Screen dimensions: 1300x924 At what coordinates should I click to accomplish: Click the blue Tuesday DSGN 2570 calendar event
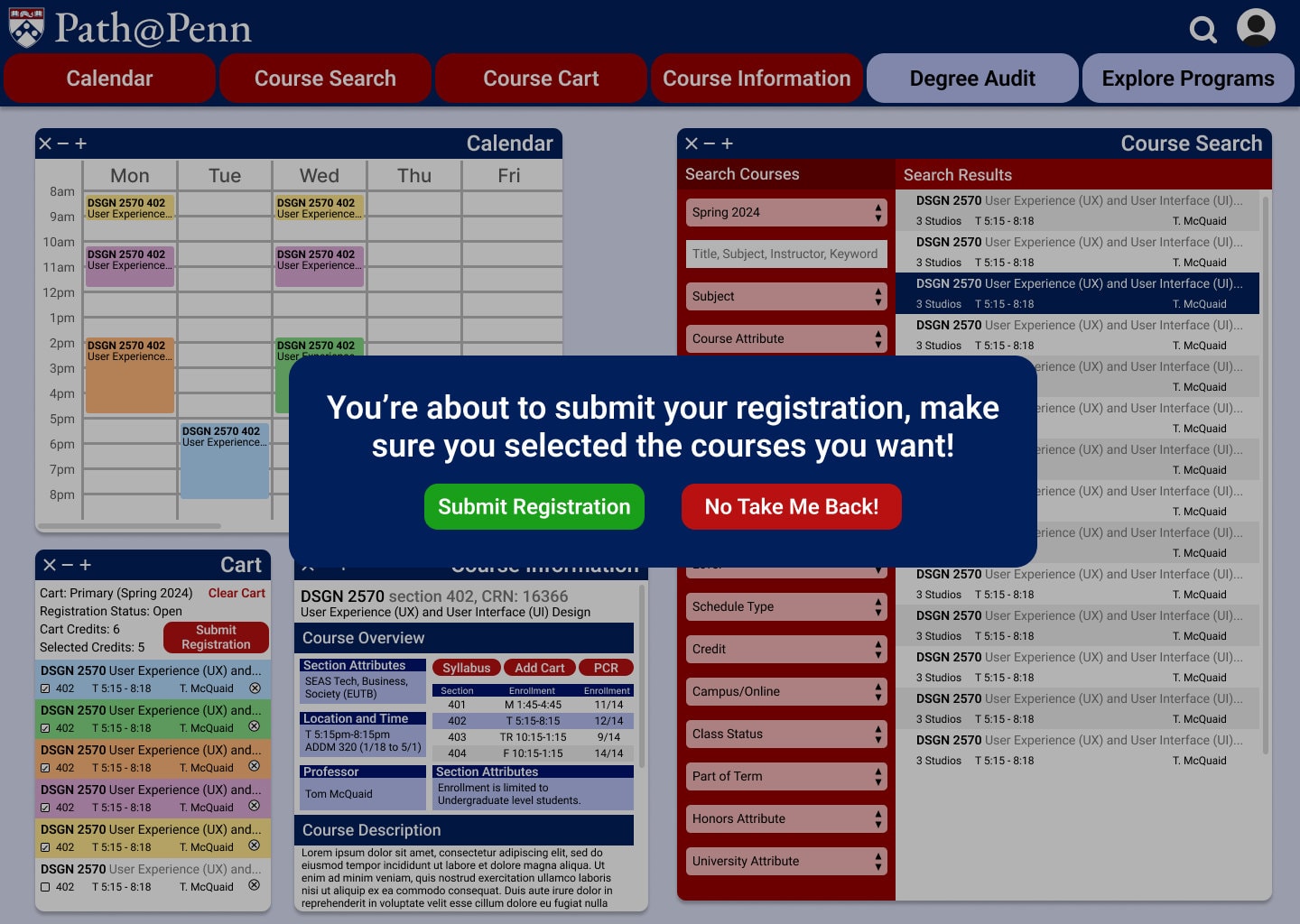[x=225, y=461]
